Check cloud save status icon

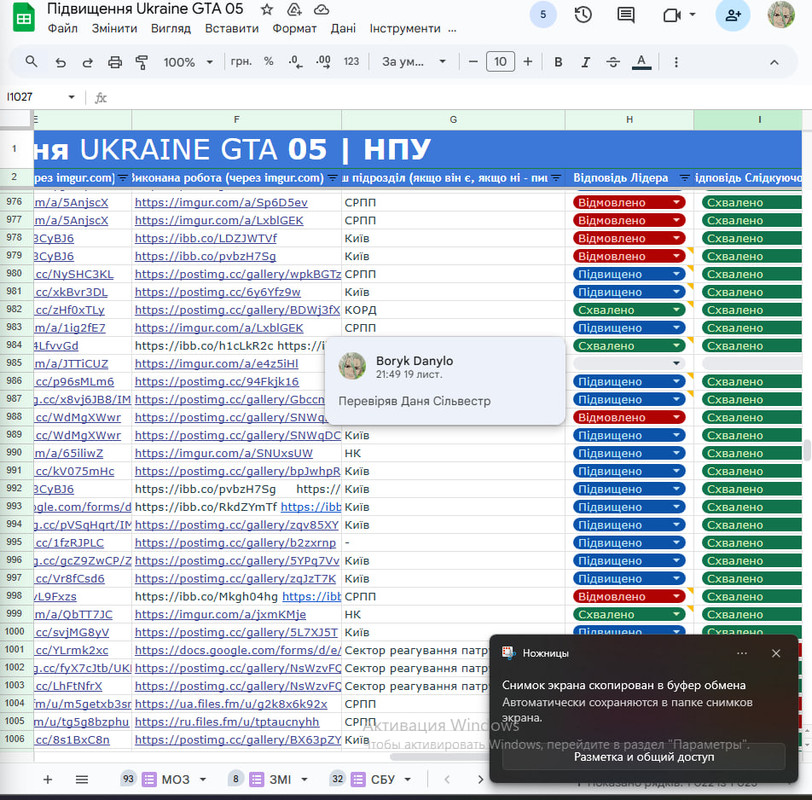[x=322, y=9]
